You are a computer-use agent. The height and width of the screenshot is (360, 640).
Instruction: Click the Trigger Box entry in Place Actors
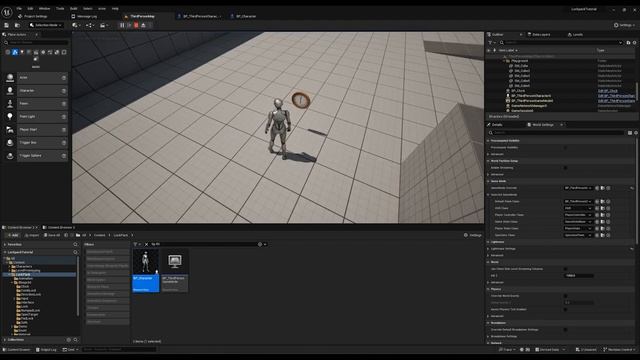pyautogui.click(x=36, y=143)
